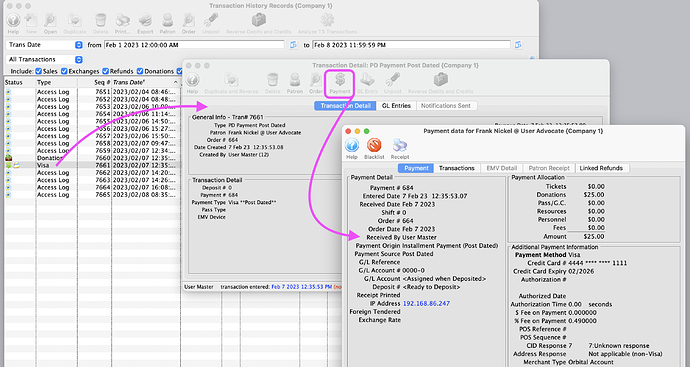
Task: Sort by Type column header
Action: point(56,82)
